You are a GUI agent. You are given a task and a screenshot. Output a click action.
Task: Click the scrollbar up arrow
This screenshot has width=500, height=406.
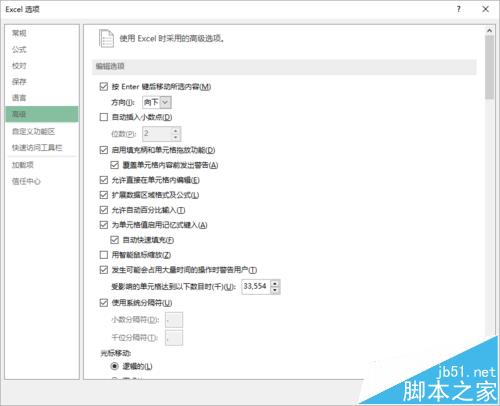489,31
